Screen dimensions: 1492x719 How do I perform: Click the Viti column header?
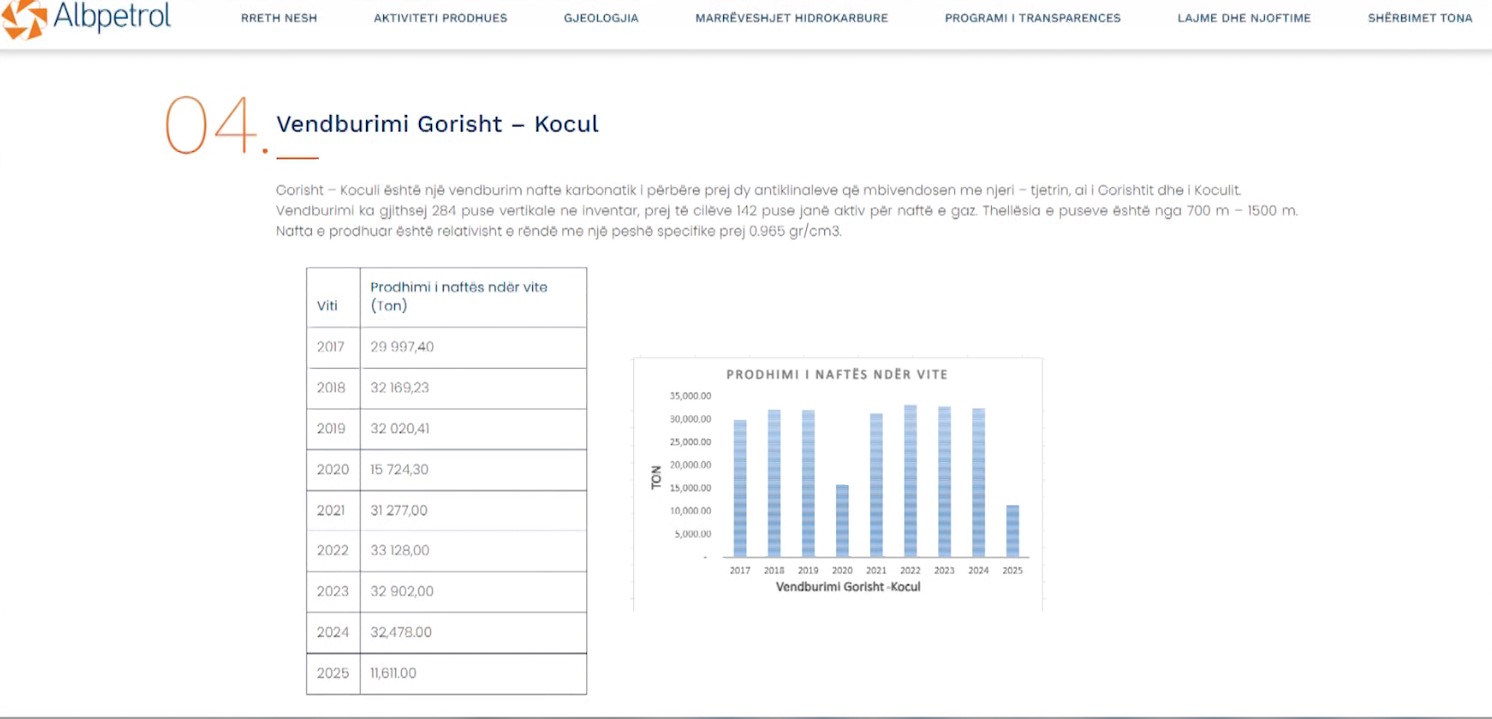point(328,306)
